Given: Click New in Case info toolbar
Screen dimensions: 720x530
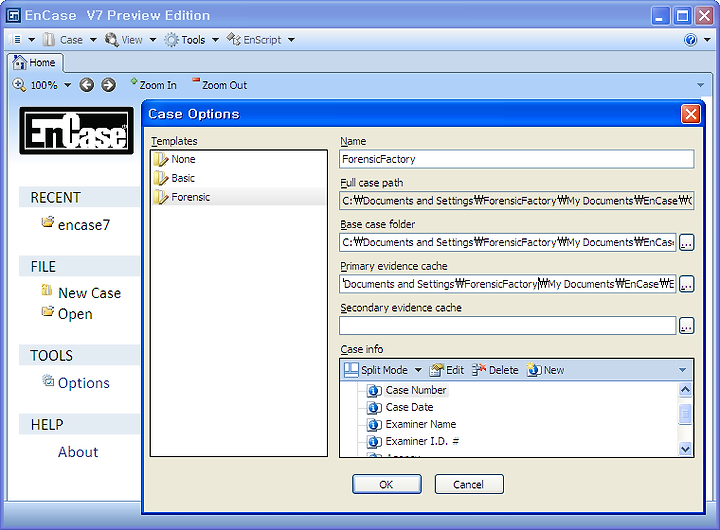Looking at the screenshot, I should tap(546, 370).
